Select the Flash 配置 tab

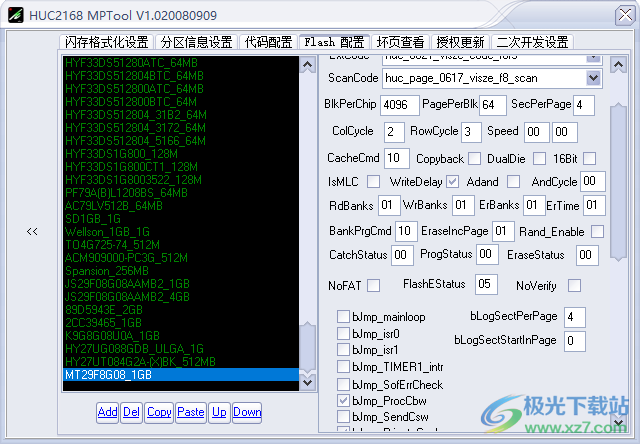click(334, 42)
